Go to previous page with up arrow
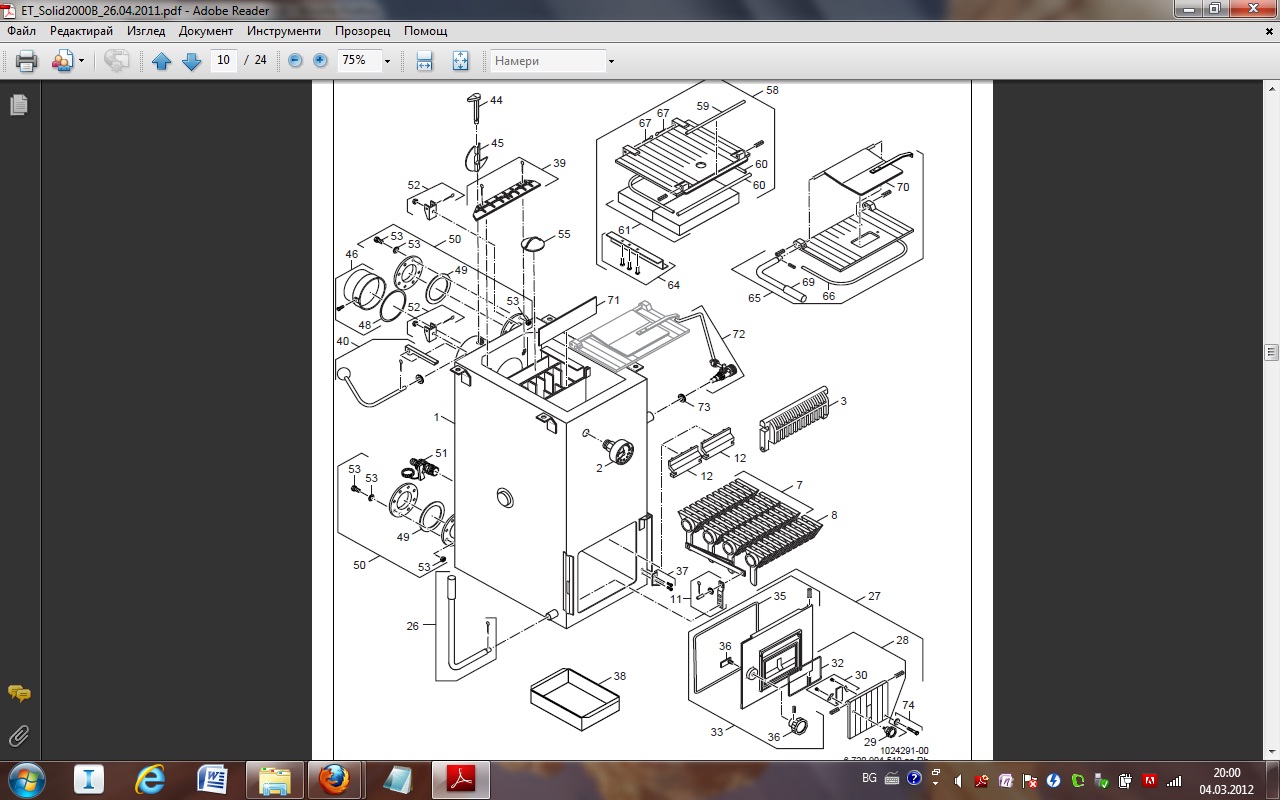This screenshot has height=800, width=1280. pos(162,61)
